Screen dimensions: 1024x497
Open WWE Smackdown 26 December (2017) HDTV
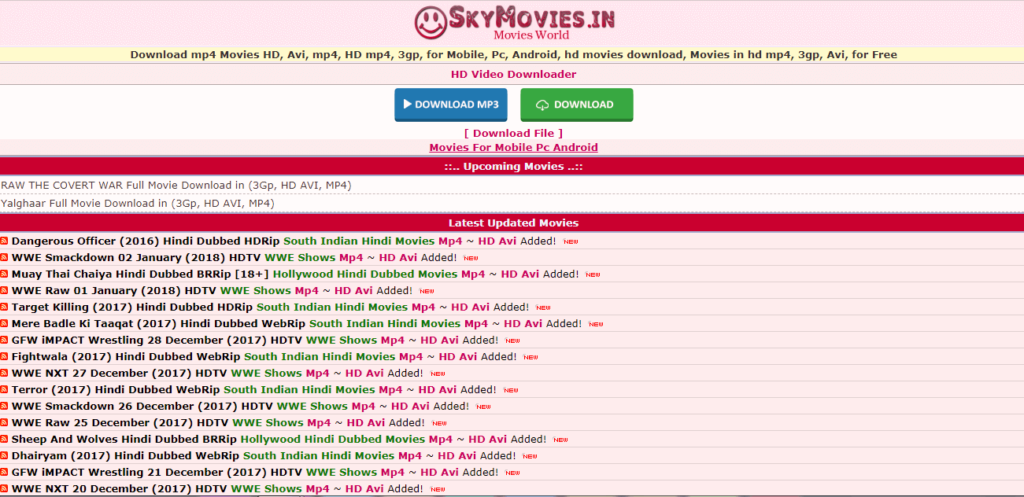point(142,406)
